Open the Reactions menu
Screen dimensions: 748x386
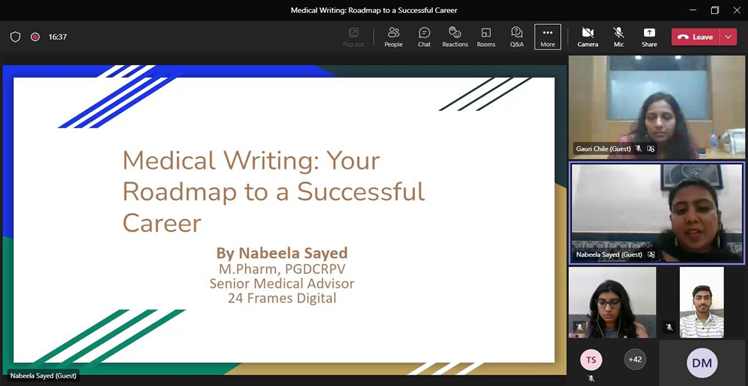point(455,37)
